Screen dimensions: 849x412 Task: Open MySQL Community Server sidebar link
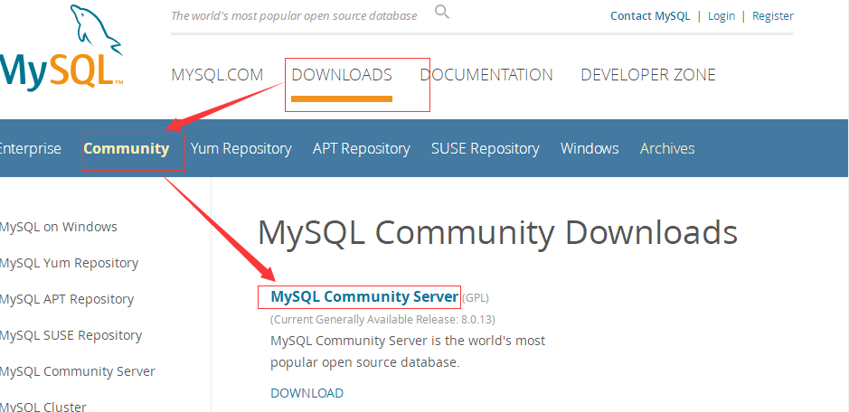77,372
